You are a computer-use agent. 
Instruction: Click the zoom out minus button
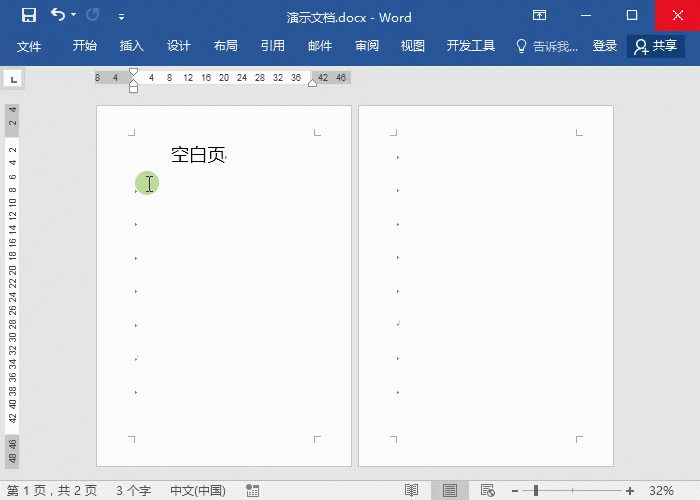515,491
